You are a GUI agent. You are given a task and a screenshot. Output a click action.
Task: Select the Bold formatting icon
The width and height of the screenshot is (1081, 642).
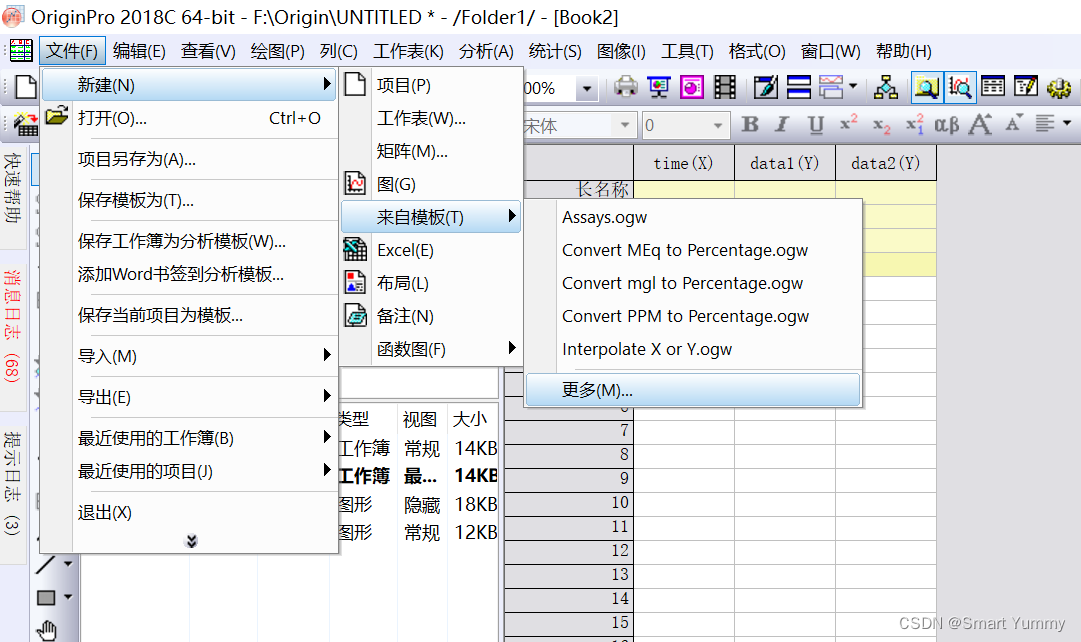750,126
